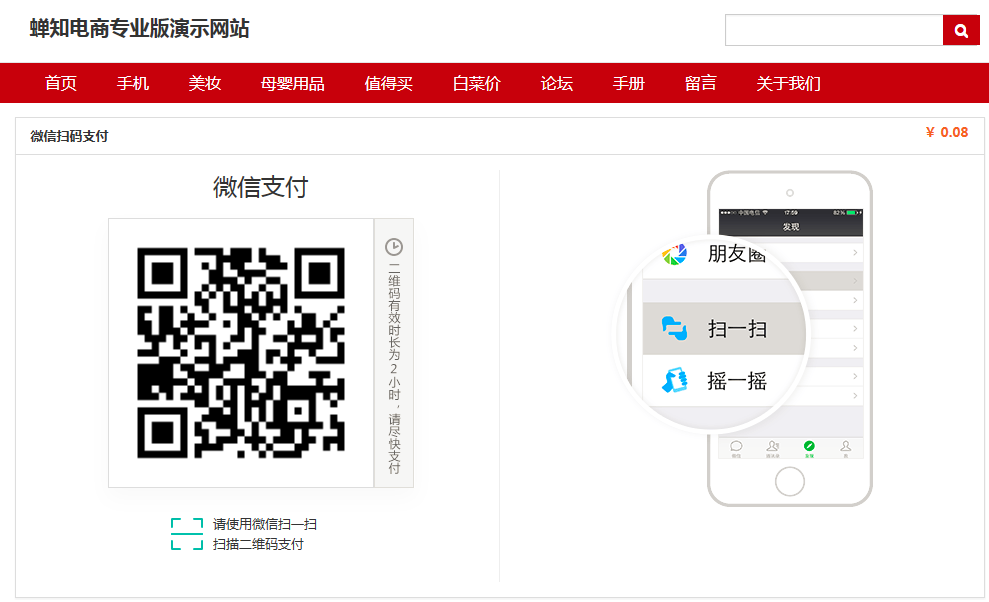Click the 摇一摇 shake icon in phone image
Image resolution: width=989 pixels, height=602 pixels.
(674, 381)
